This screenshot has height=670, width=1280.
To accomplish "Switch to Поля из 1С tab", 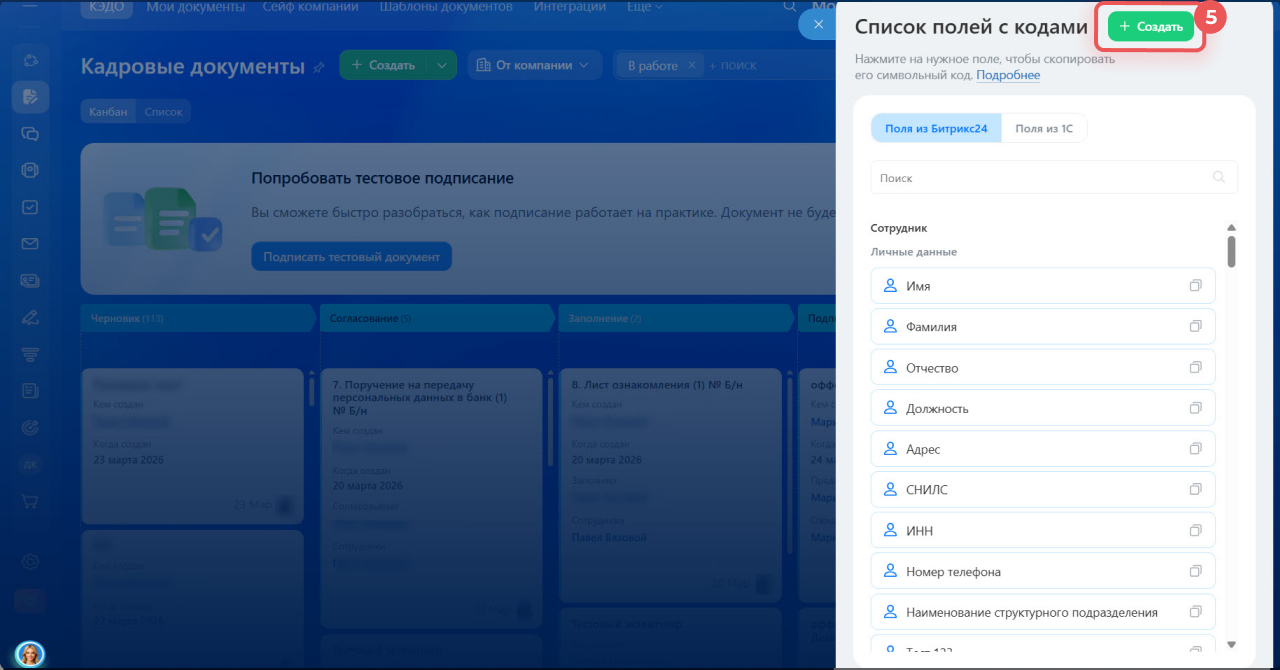I will coord(1044,128).
